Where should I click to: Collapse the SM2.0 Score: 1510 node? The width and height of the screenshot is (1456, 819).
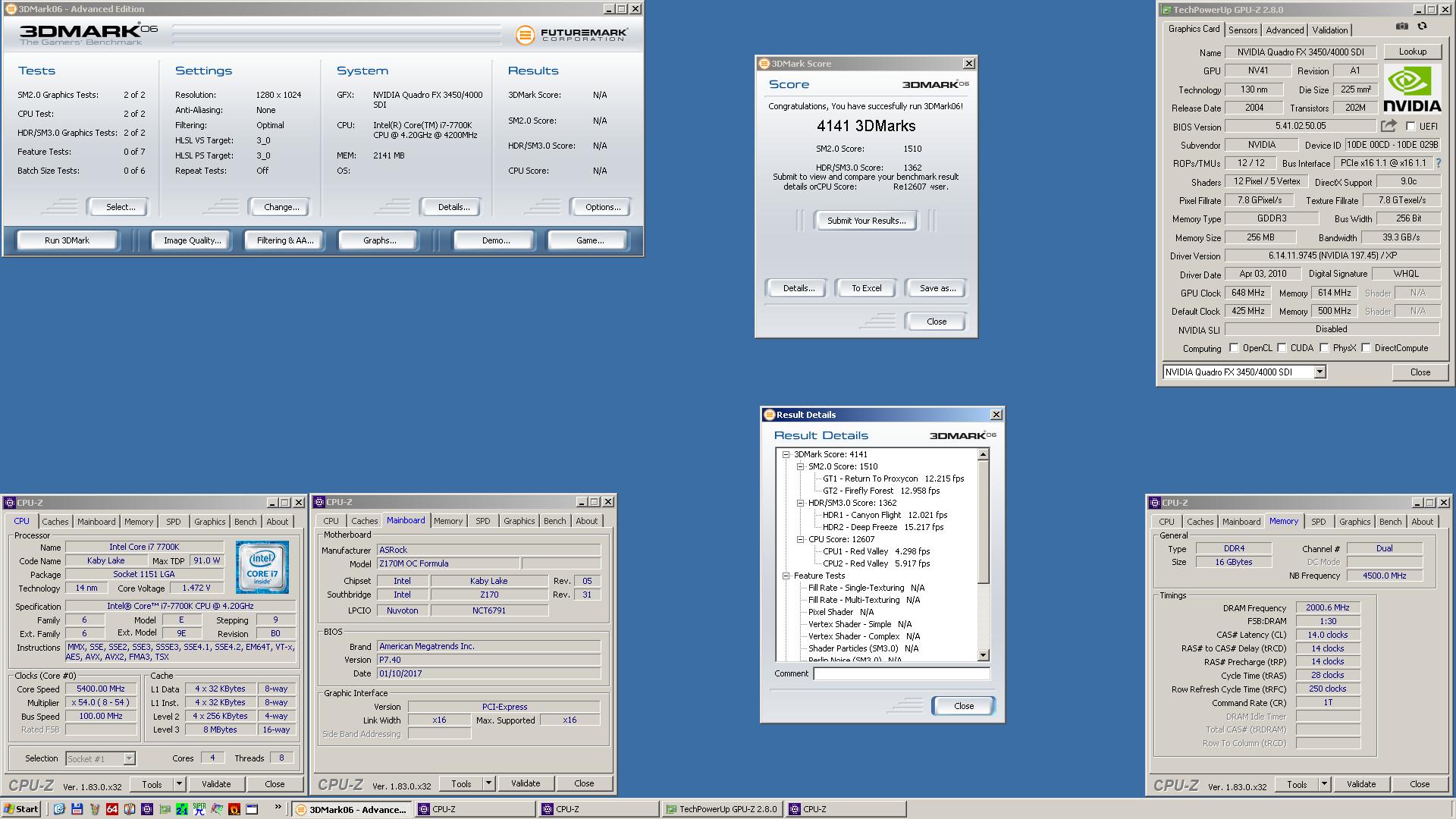point(800,467)
